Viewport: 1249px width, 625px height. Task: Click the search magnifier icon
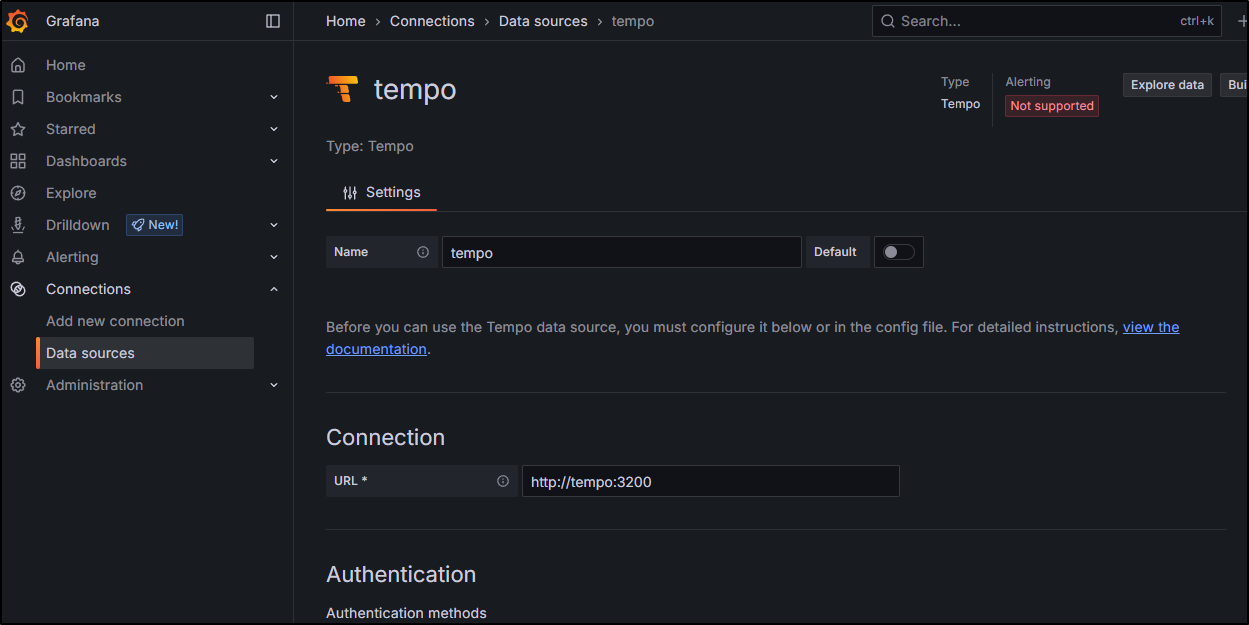(887, 21)
